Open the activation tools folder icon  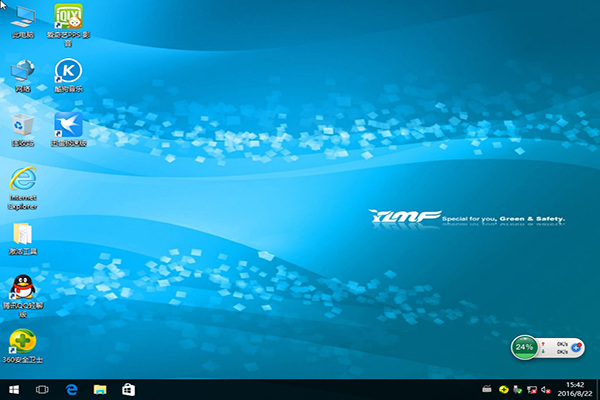click(x=23, y=238)
